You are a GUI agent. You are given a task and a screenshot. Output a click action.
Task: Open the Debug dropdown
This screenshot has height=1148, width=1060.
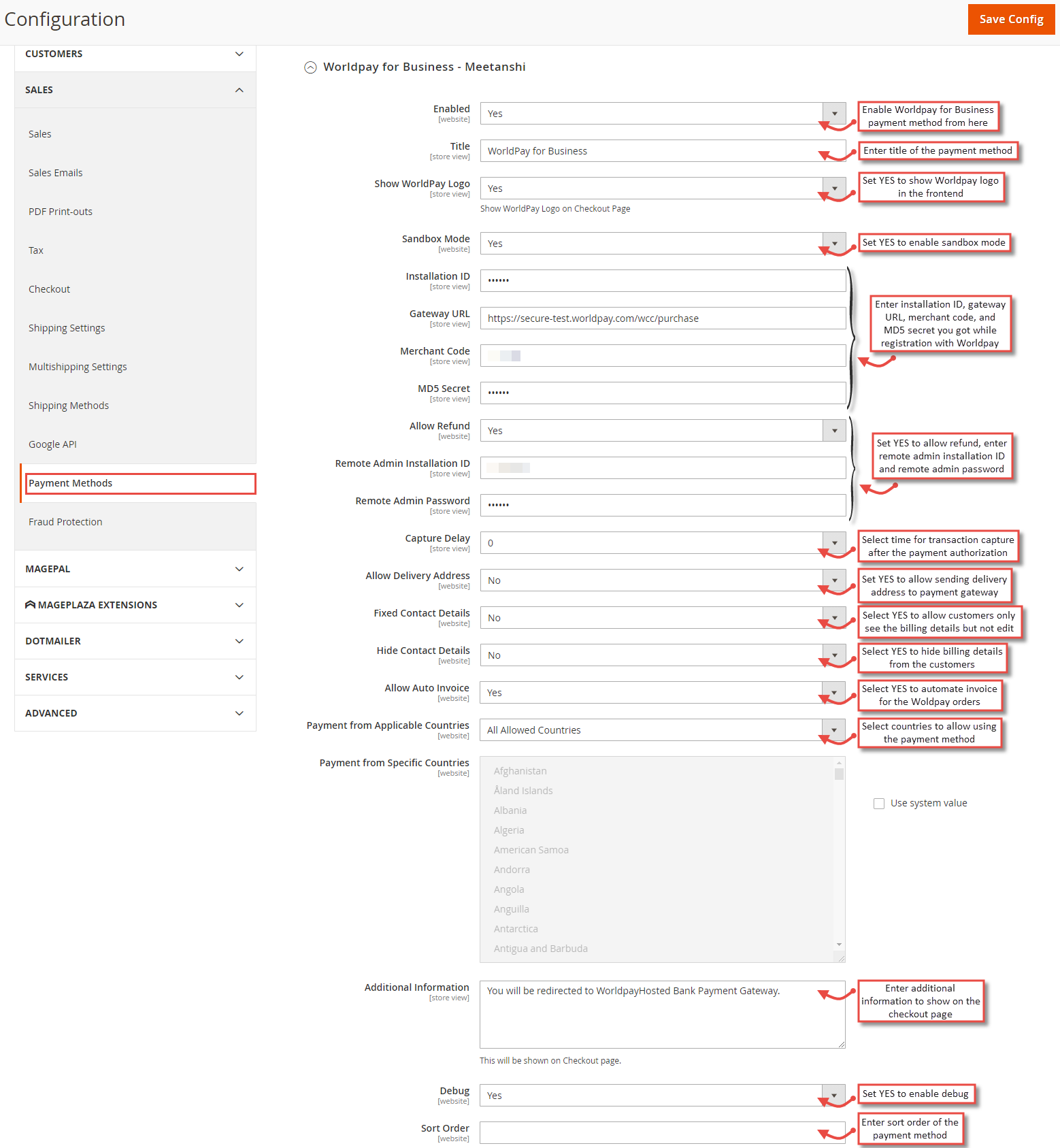pyautogui.click(x=663, y=1096)
